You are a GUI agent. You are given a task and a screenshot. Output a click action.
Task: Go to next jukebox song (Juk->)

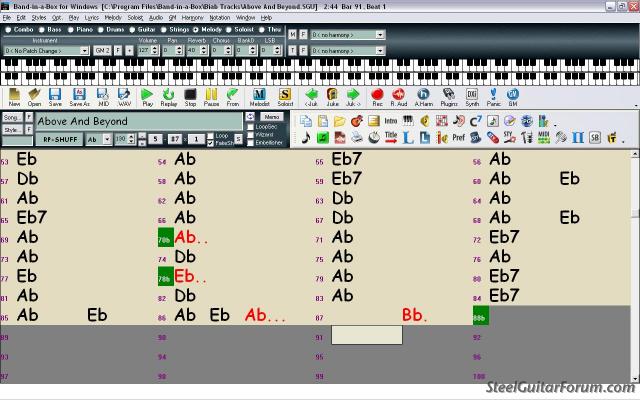(353, 97)
